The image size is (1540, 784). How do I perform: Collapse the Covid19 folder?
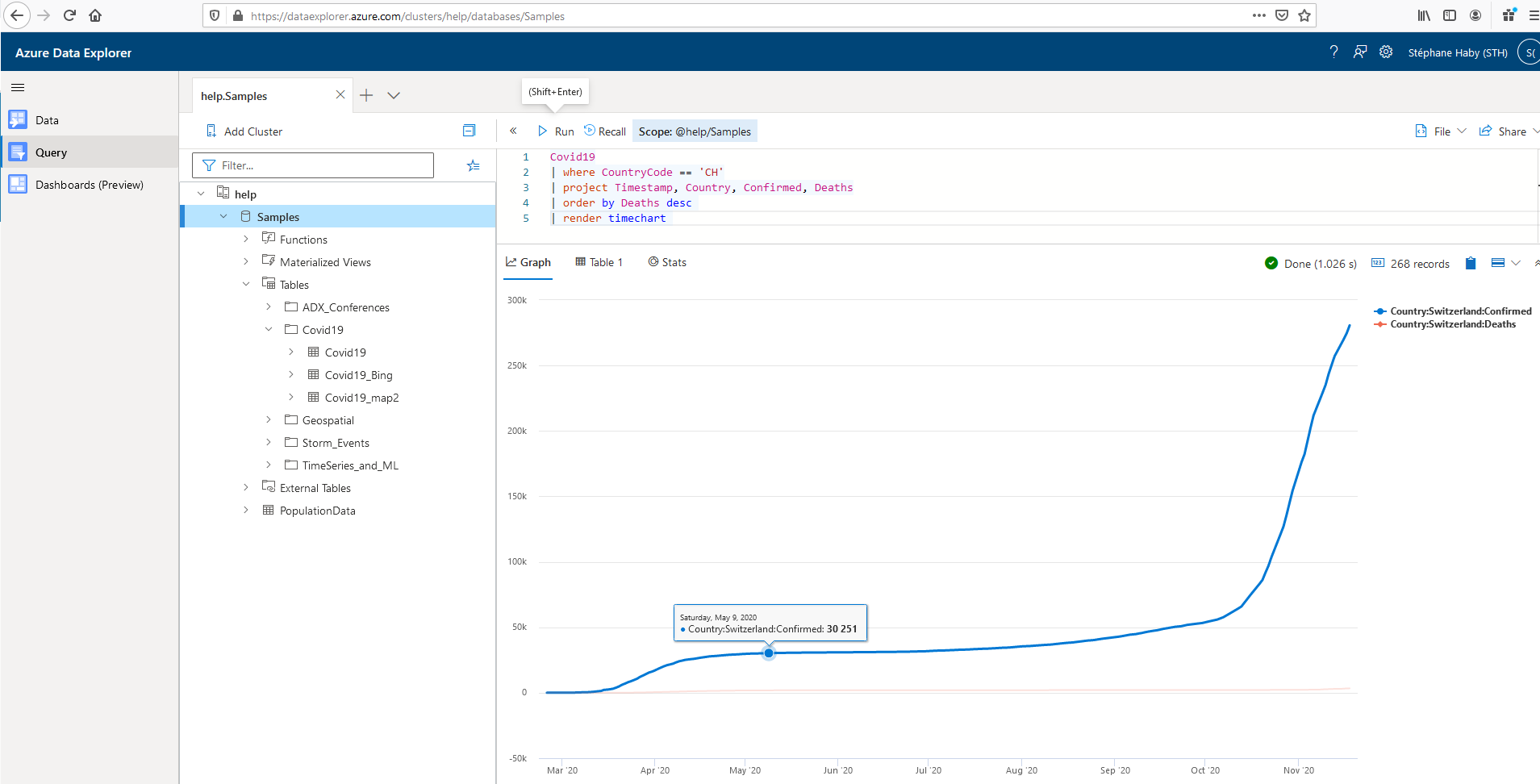pos(269,329)
